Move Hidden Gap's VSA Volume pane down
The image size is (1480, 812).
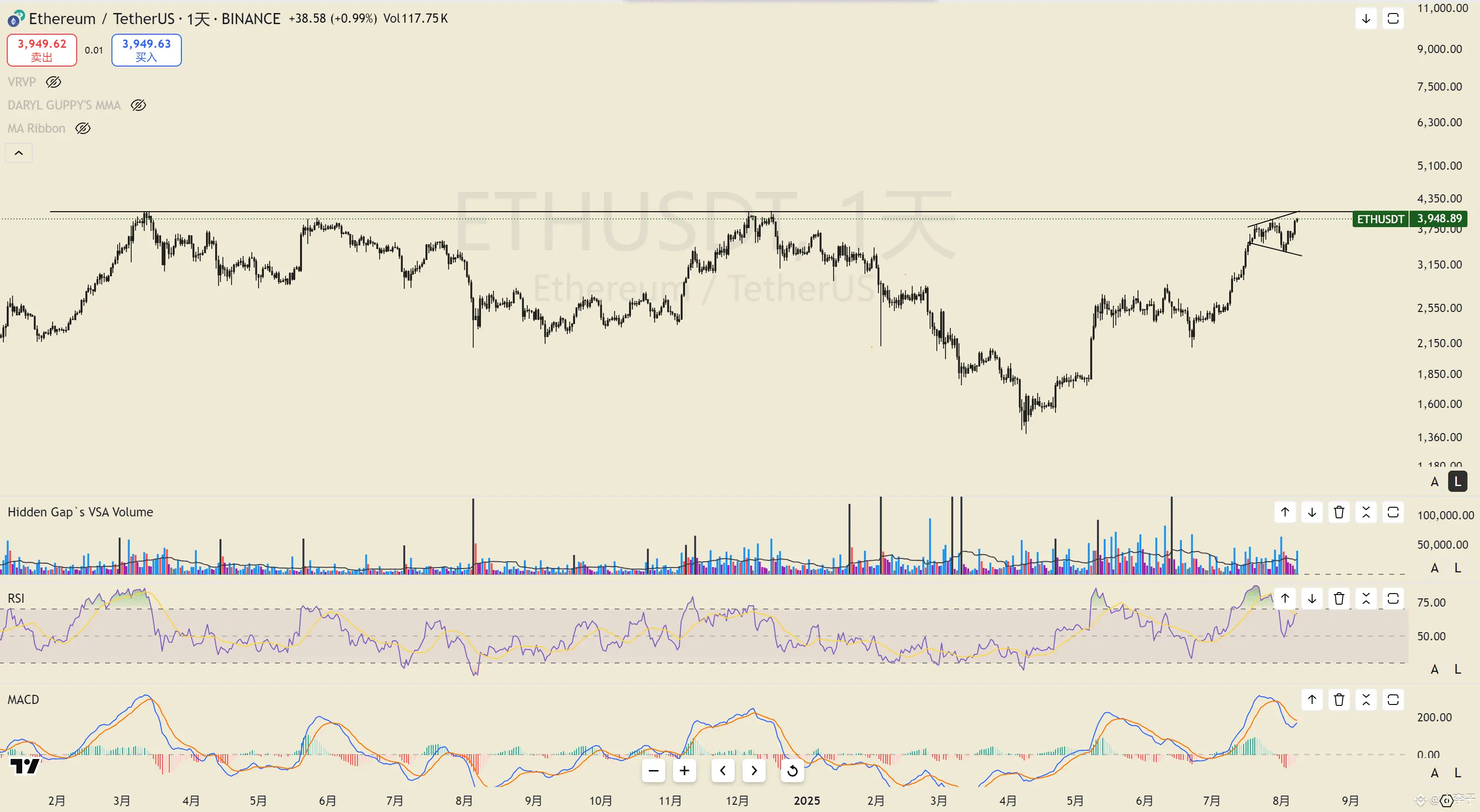click(1312, 512)
